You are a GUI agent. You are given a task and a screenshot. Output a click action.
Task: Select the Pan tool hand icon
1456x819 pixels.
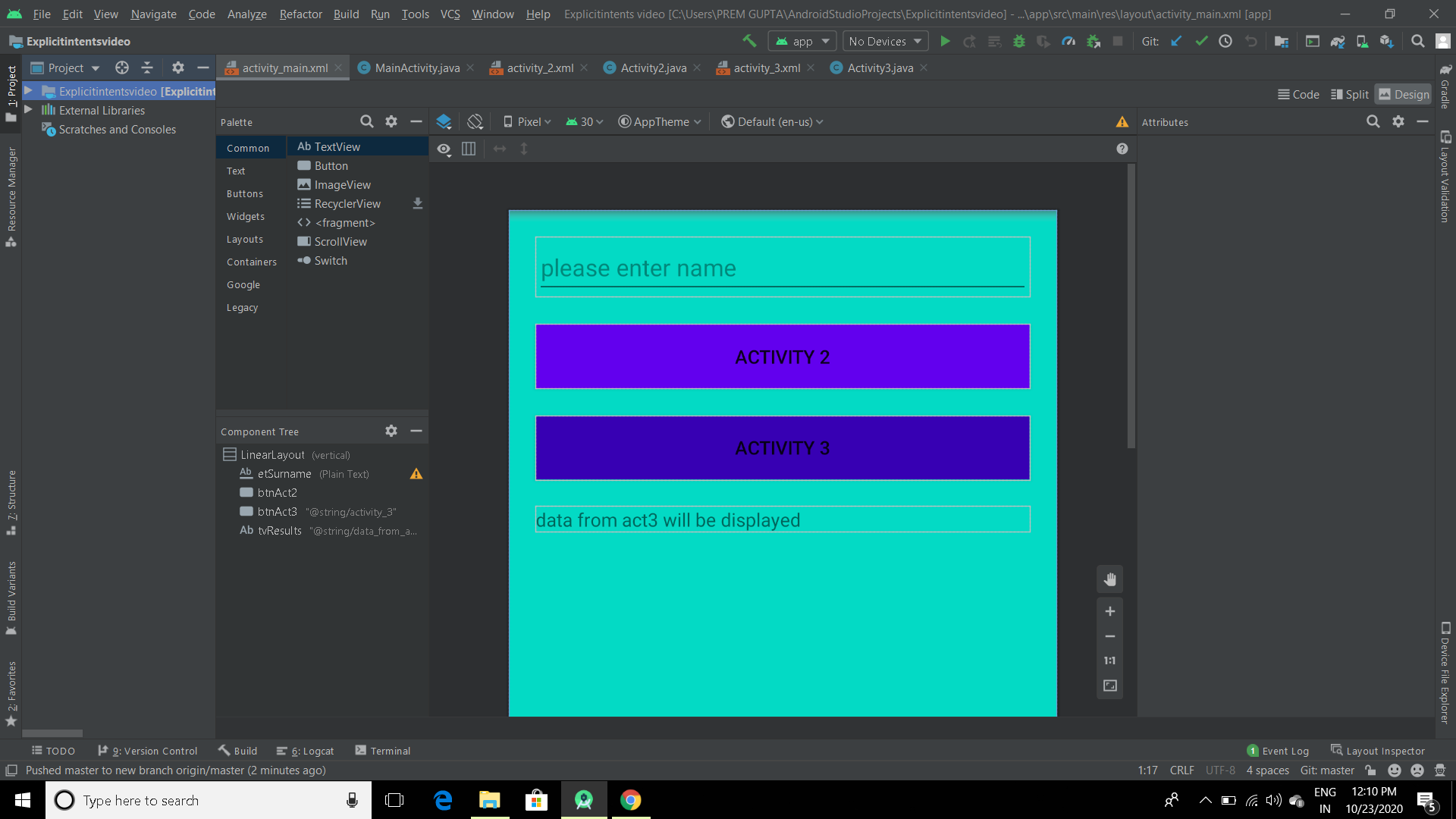click(1109, 579)
